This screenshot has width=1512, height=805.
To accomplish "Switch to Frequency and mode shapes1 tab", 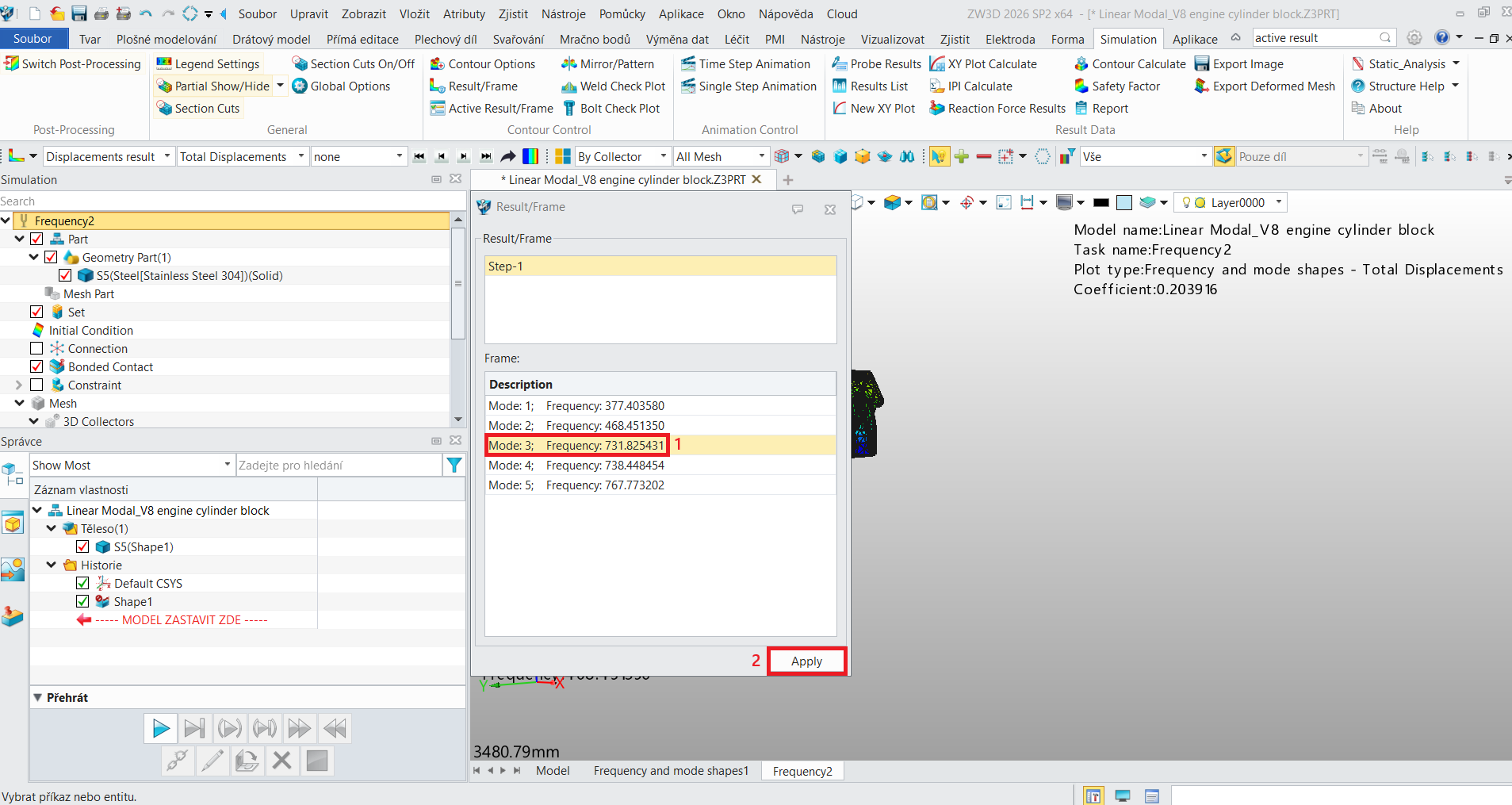I will click(671, 771).
